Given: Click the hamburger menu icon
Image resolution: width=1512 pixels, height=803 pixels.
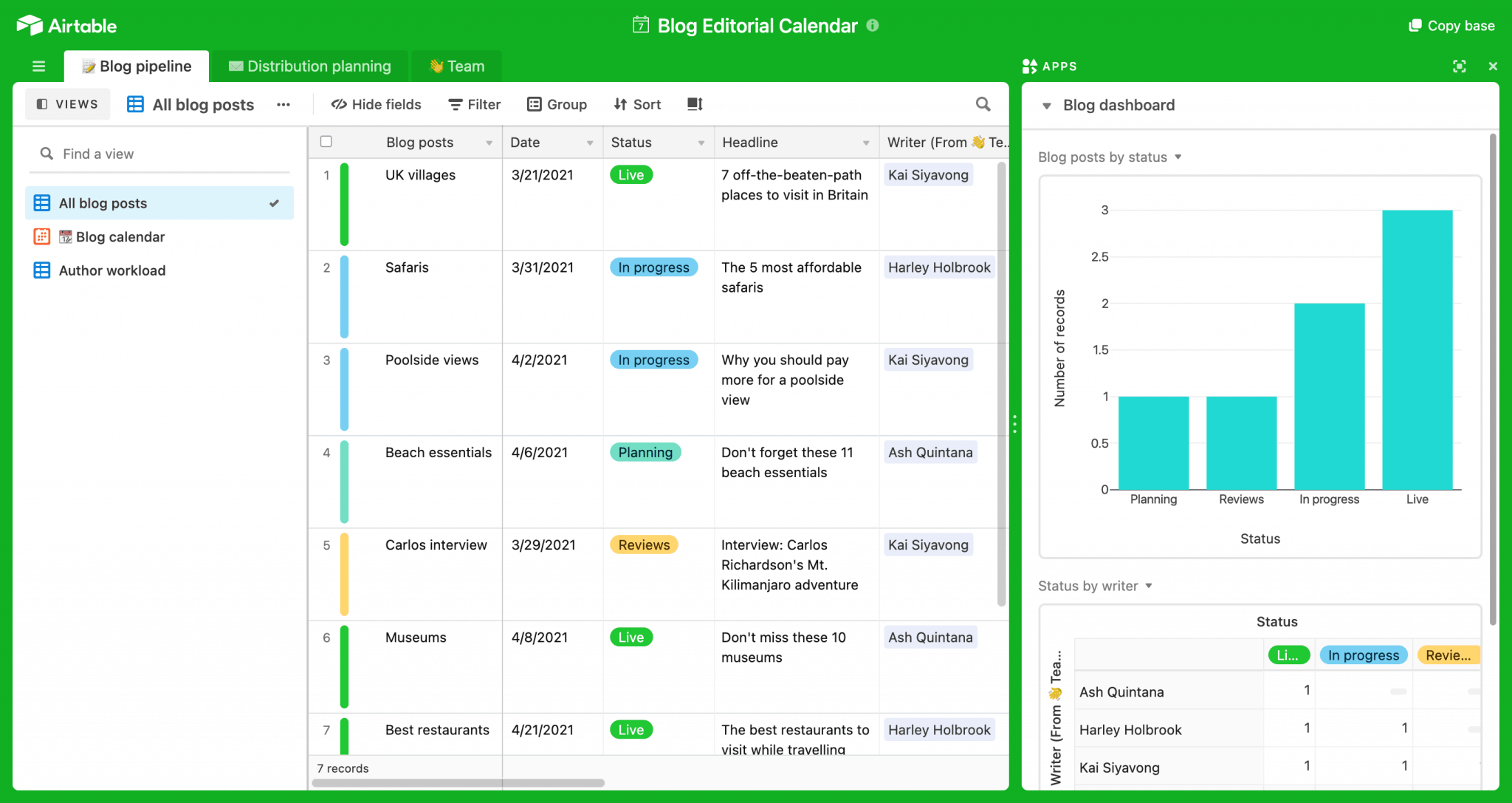Looking at the screenshot, I should point(39,66).
